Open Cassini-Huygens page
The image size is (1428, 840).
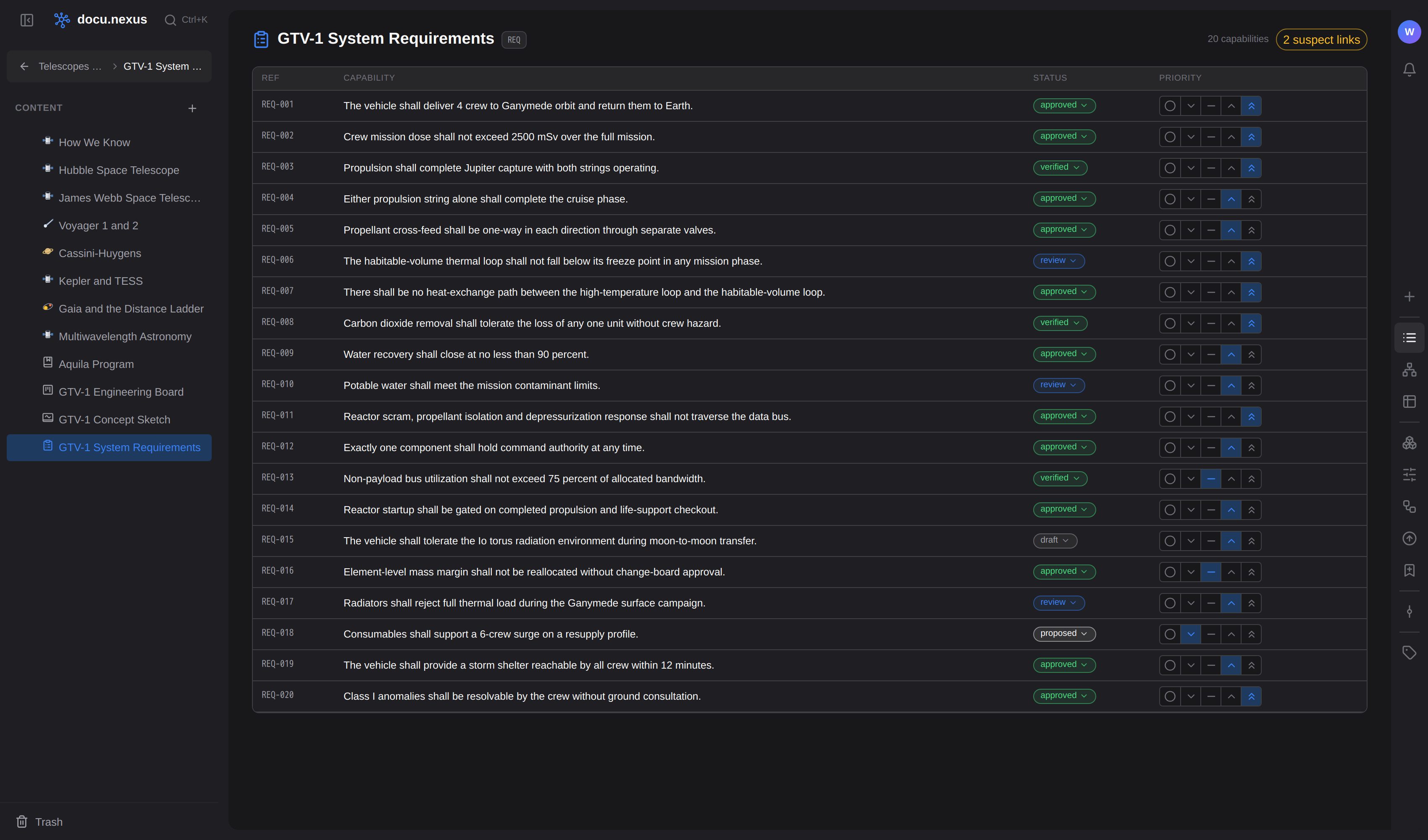[109, 253]
